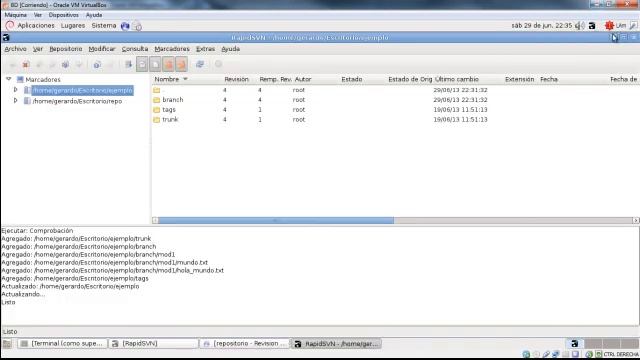Open the Ayuda menu in RapidSVN

231,49
